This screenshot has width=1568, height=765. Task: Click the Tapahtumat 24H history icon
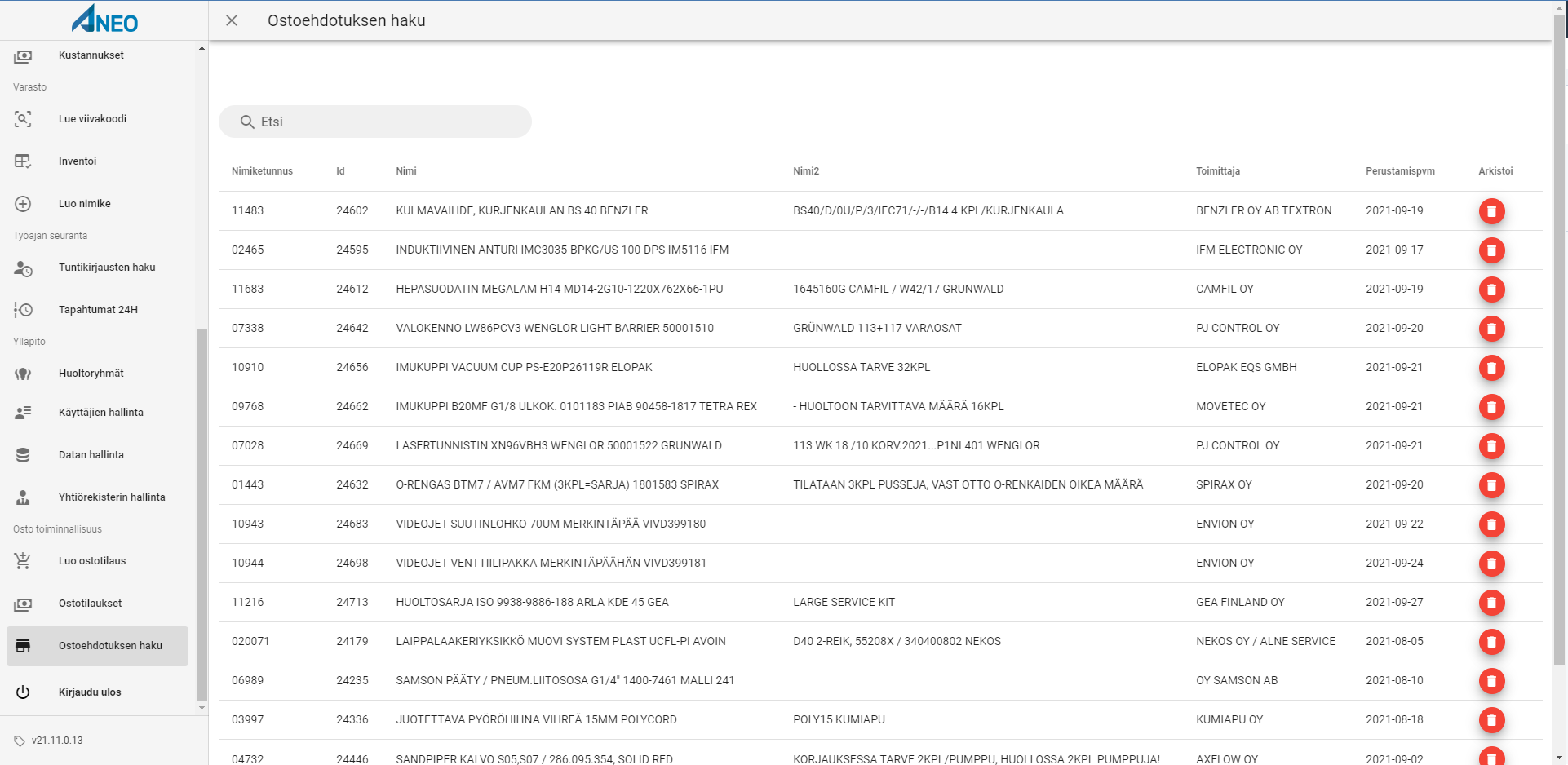23,310
